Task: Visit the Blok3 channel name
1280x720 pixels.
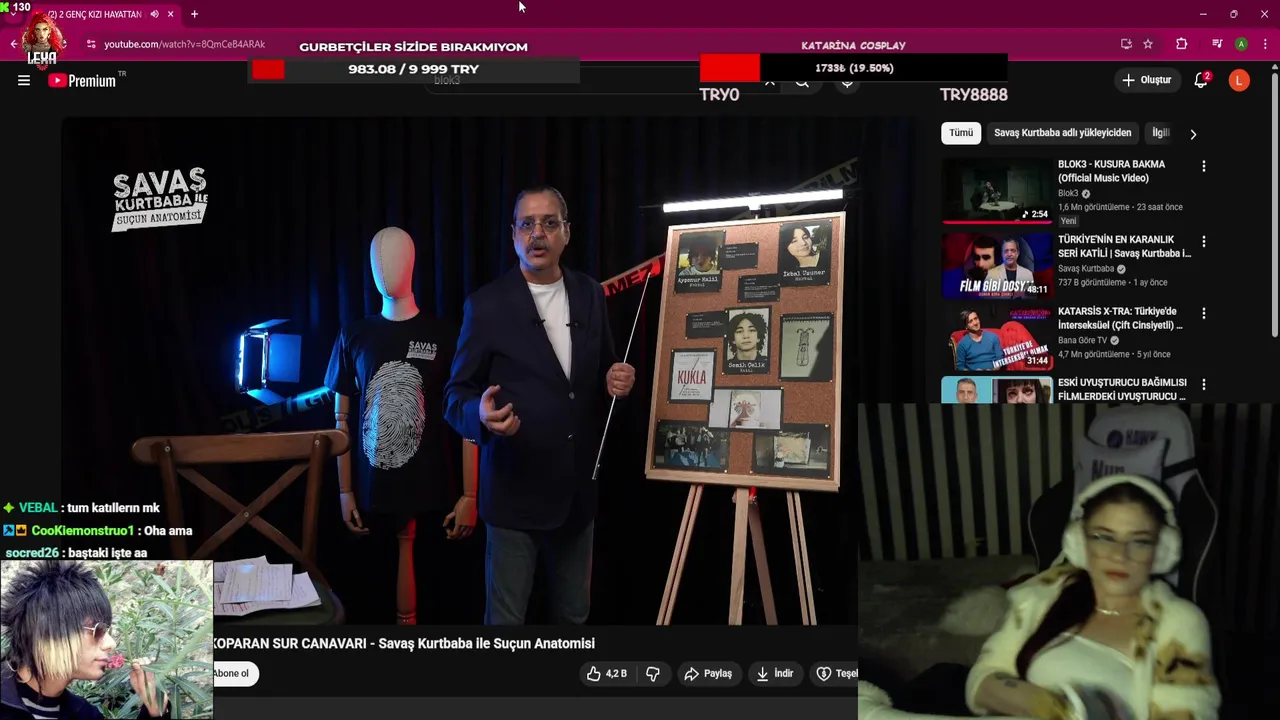Action: (x=1068, y=193)
